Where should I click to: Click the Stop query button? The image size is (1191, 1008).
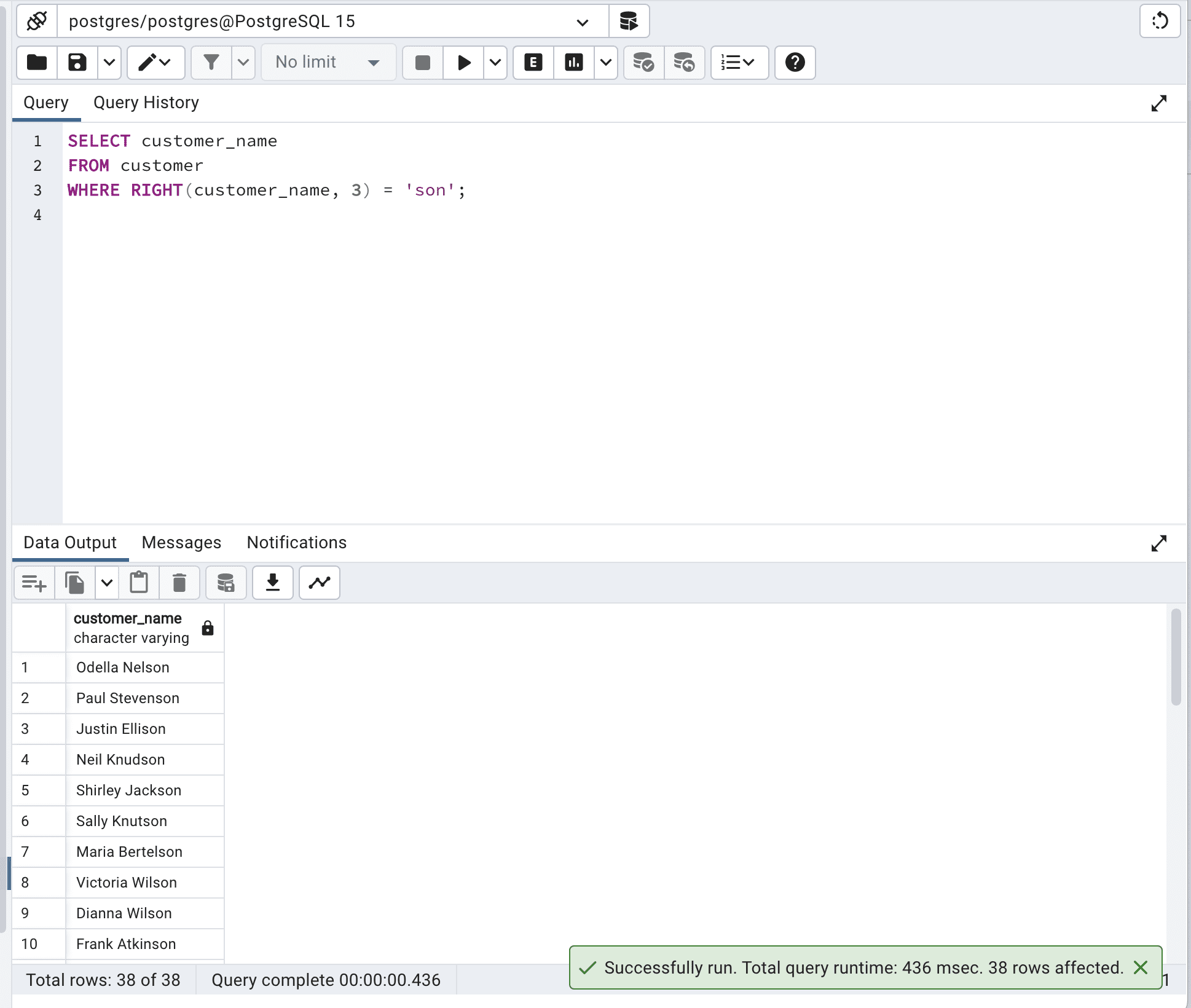click(x=423, y=62)
